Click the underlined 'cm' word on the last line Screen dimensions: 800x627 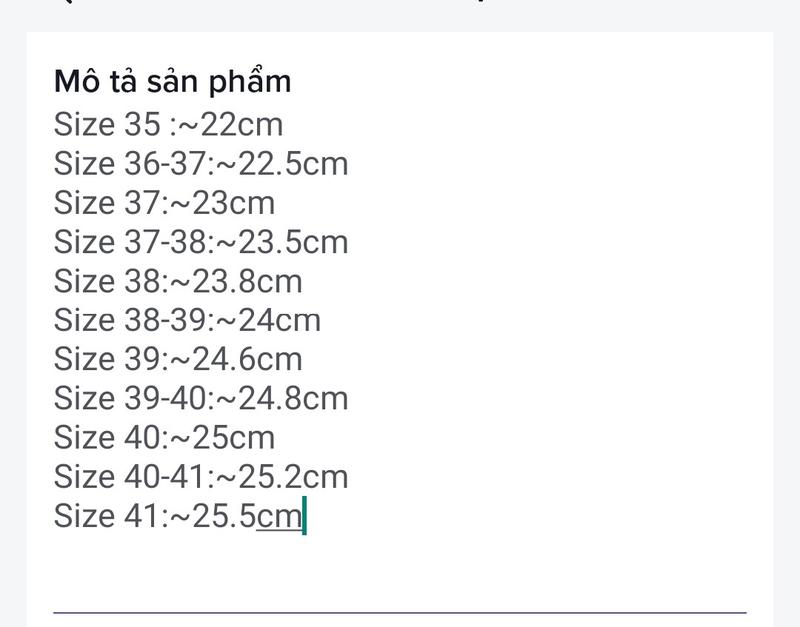coord(279,517)
